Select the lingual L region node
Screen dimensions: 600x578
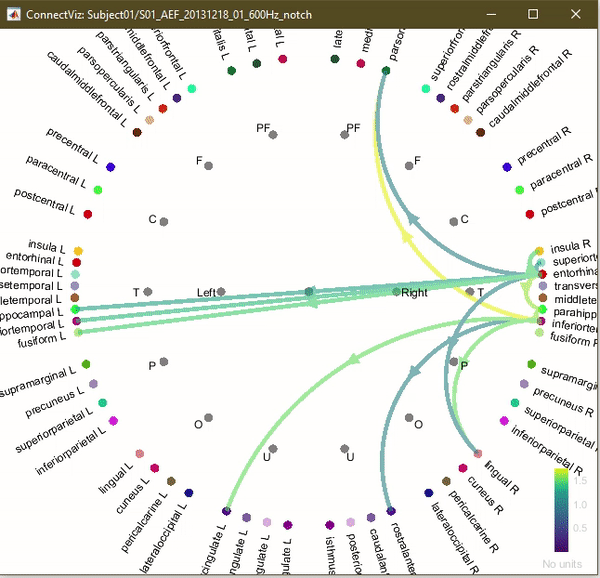139,454
